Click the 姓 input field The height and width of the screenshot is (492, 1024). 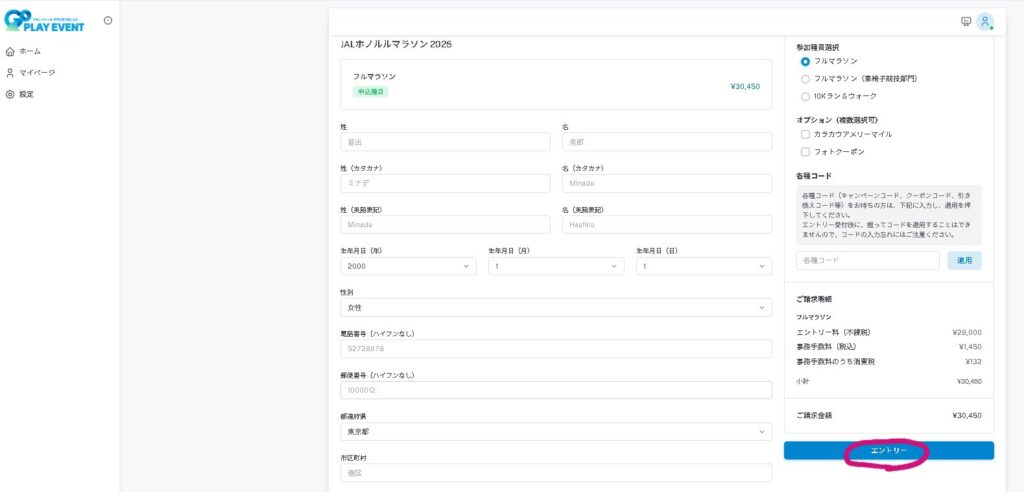coord(445,142)
